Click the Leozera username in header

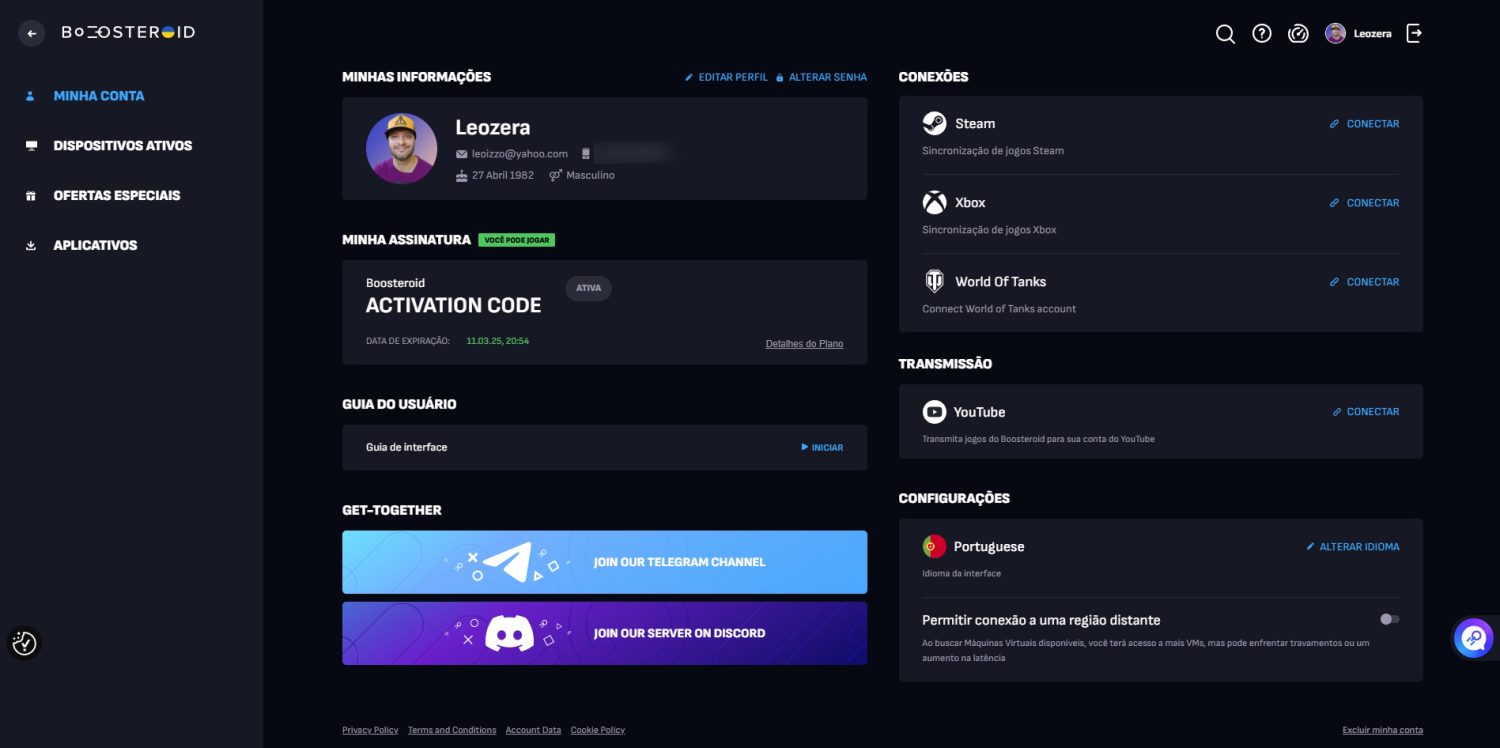click(1372, 34)
